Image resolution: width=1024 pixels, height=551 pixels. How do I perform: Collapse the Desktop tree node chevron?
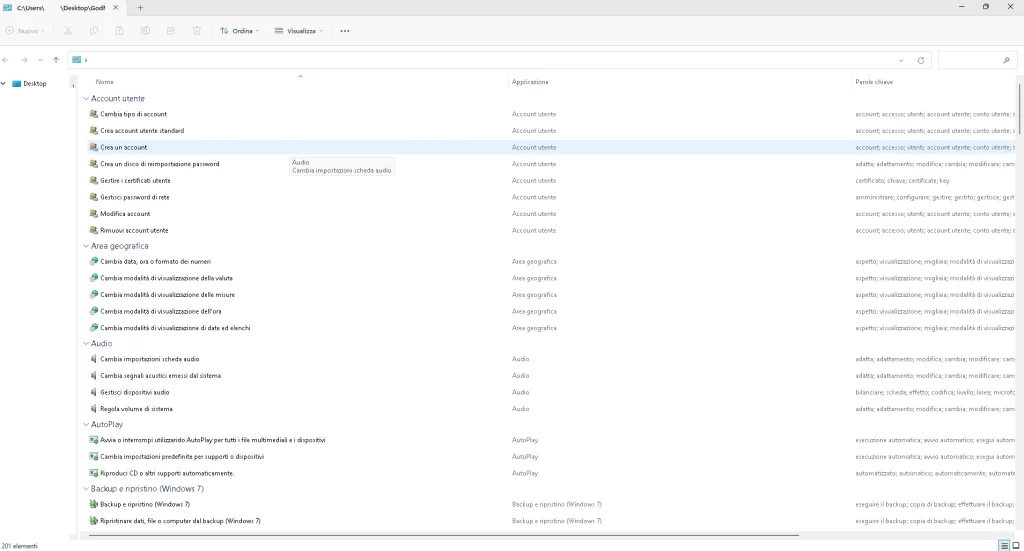[x=3, y=84]
